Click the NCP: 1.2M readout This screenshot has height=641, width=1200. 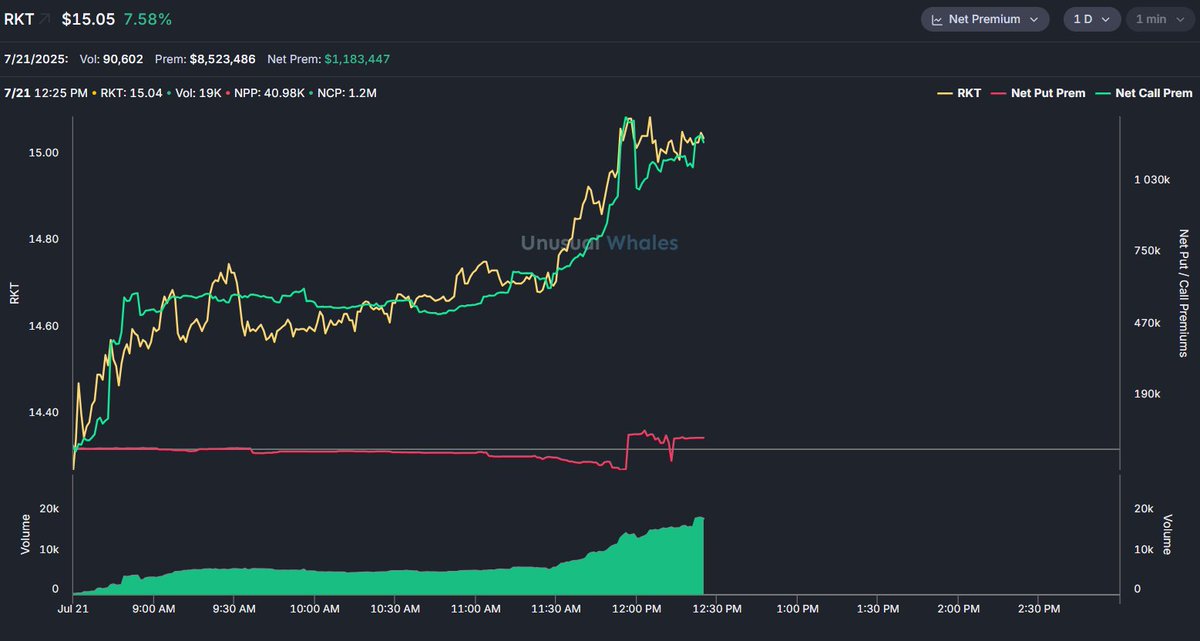346,93
